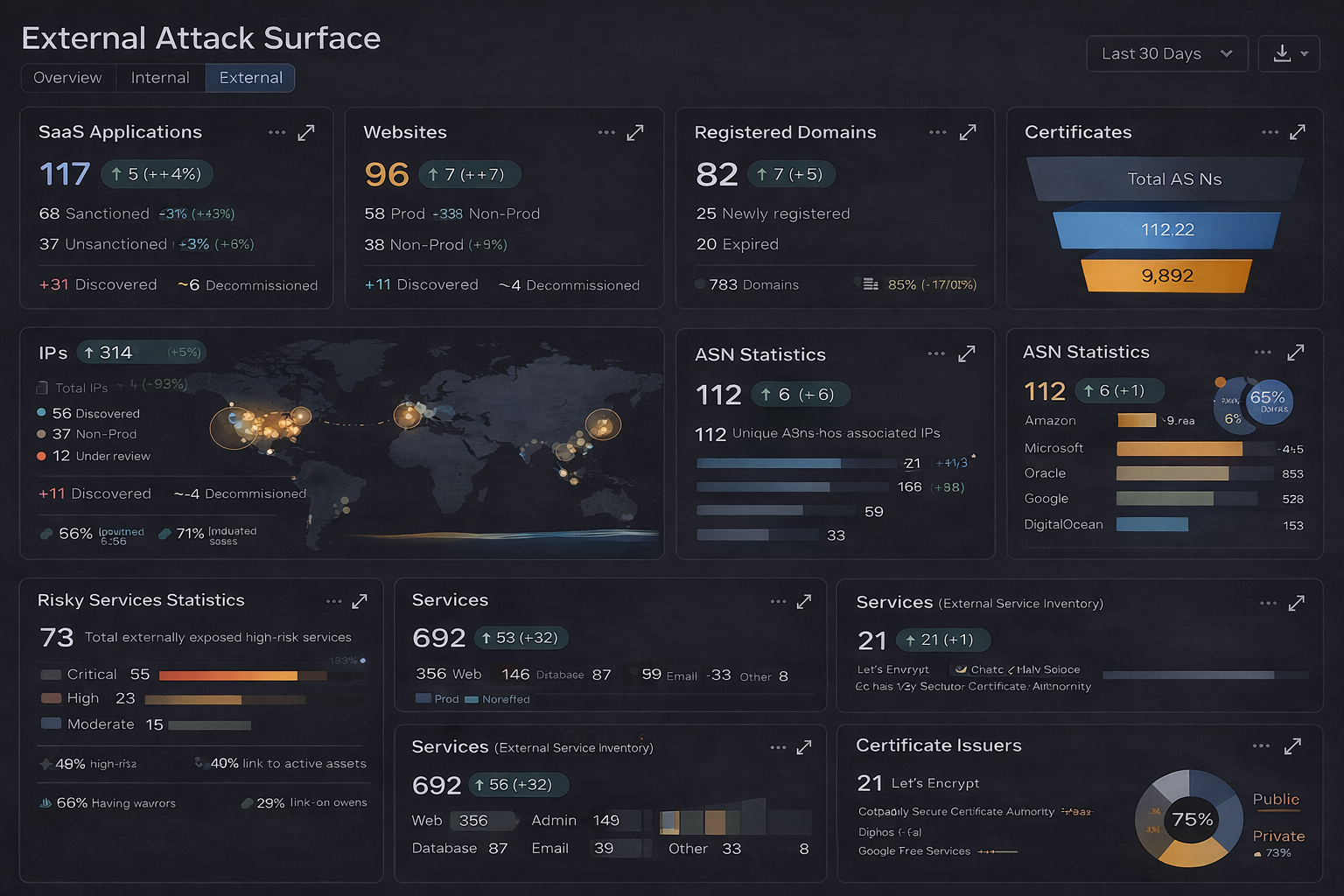This screenshot has height=896, width=1344.
Task: Expand Services inventory card with Admin row
Action: coord(804,747)
